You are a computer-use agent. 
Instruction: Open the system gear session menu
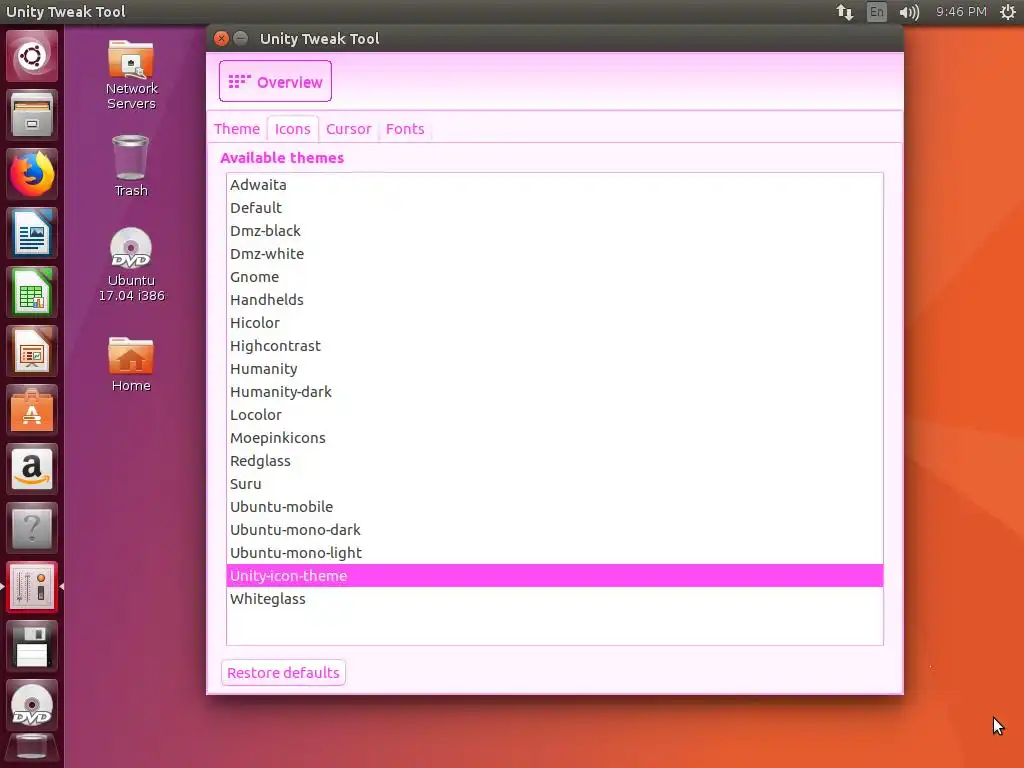(x=1008, y=12)
